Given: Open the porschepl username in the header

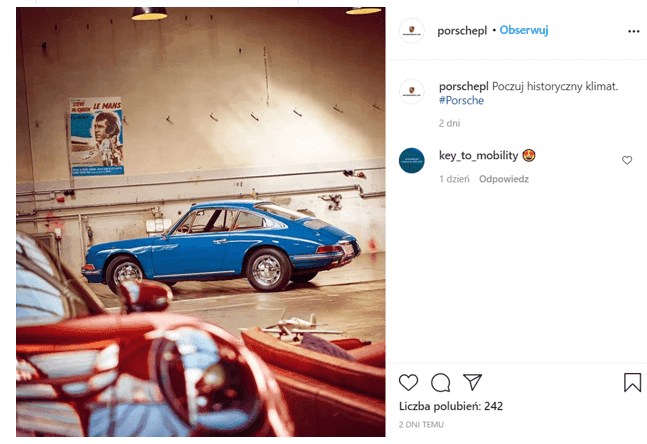Looking at the screenshot, I should pyautogui.click(x=462, y=31).
